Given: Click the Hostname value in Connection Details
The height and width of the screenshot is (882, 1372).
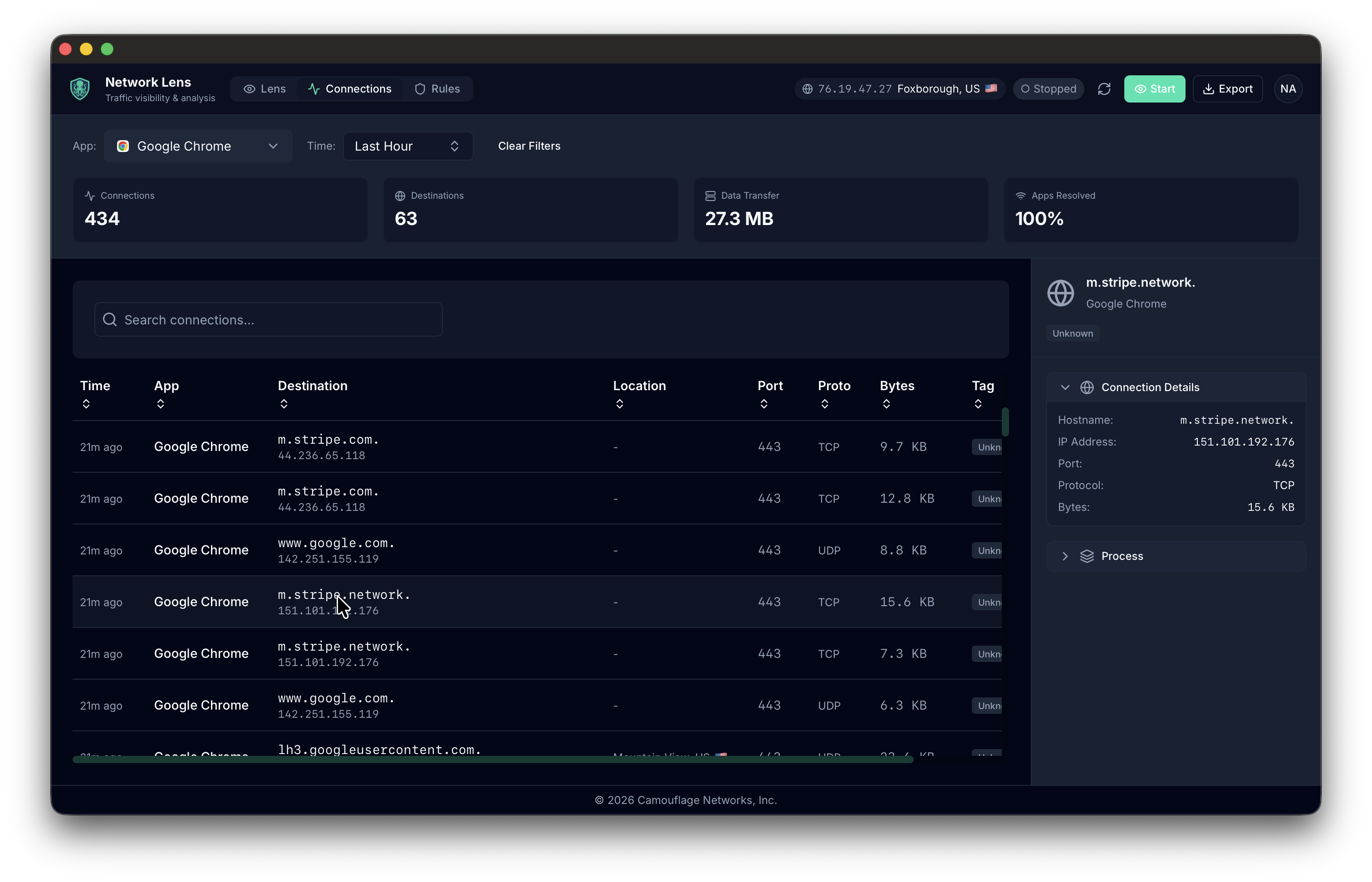Looking at the screenshot, I should [1237, 420].
